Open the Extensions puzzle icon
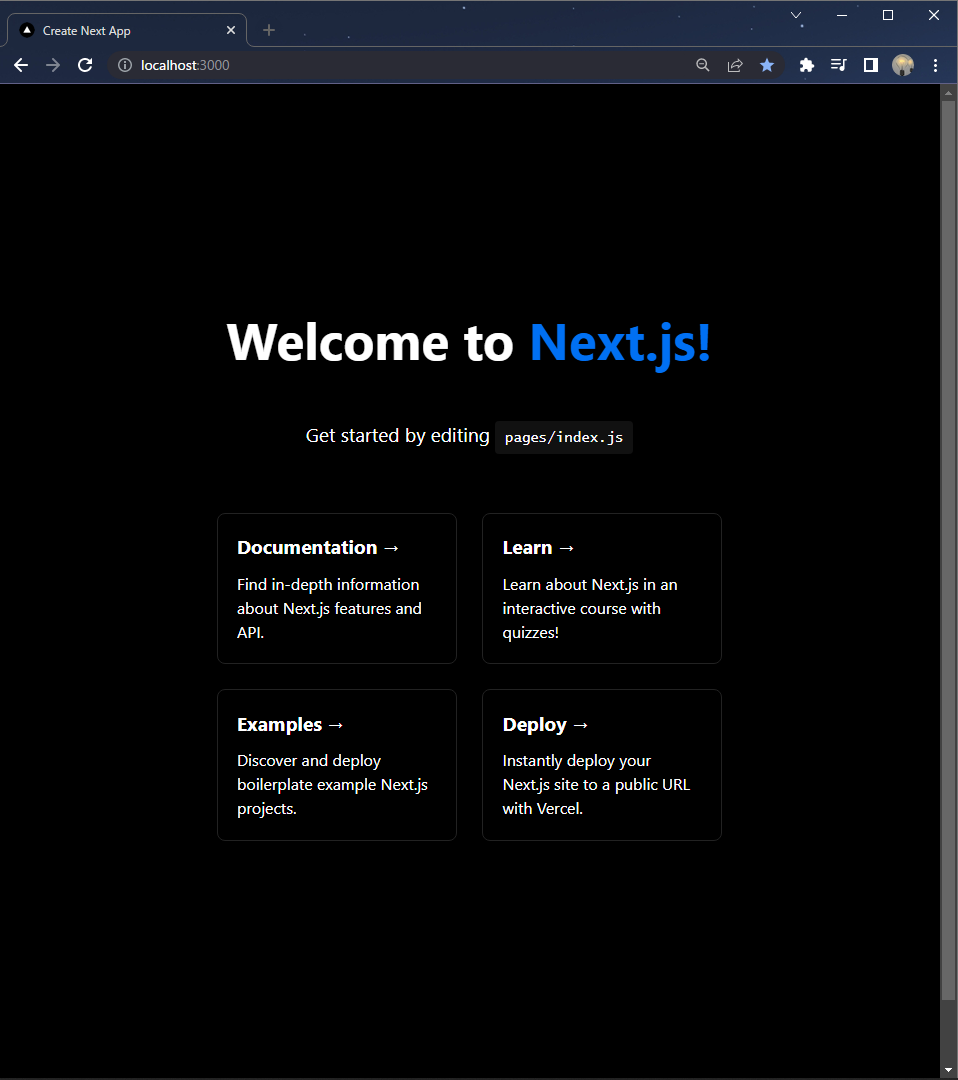 coord(807,65)
